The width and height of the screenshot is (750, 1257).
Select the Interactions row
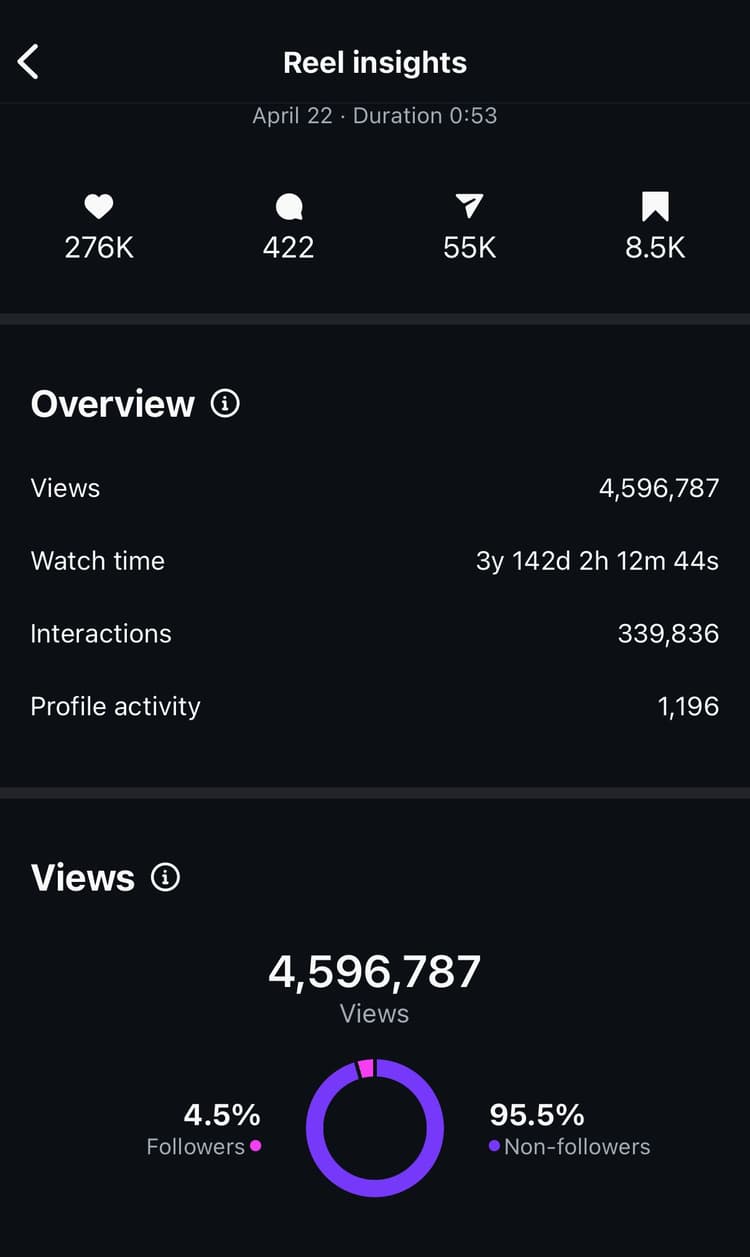click(x=374, y=634)
